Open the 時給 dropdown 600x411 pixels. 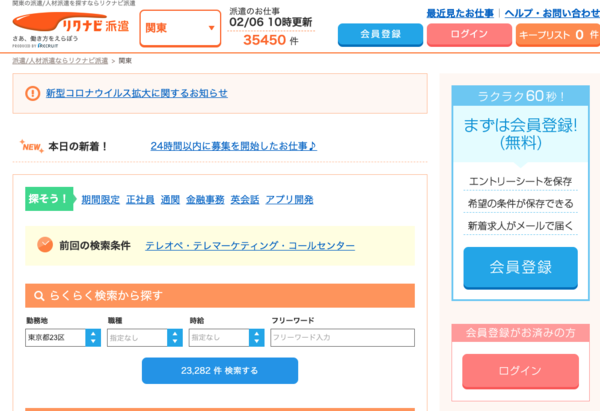(x=227, y=338)
